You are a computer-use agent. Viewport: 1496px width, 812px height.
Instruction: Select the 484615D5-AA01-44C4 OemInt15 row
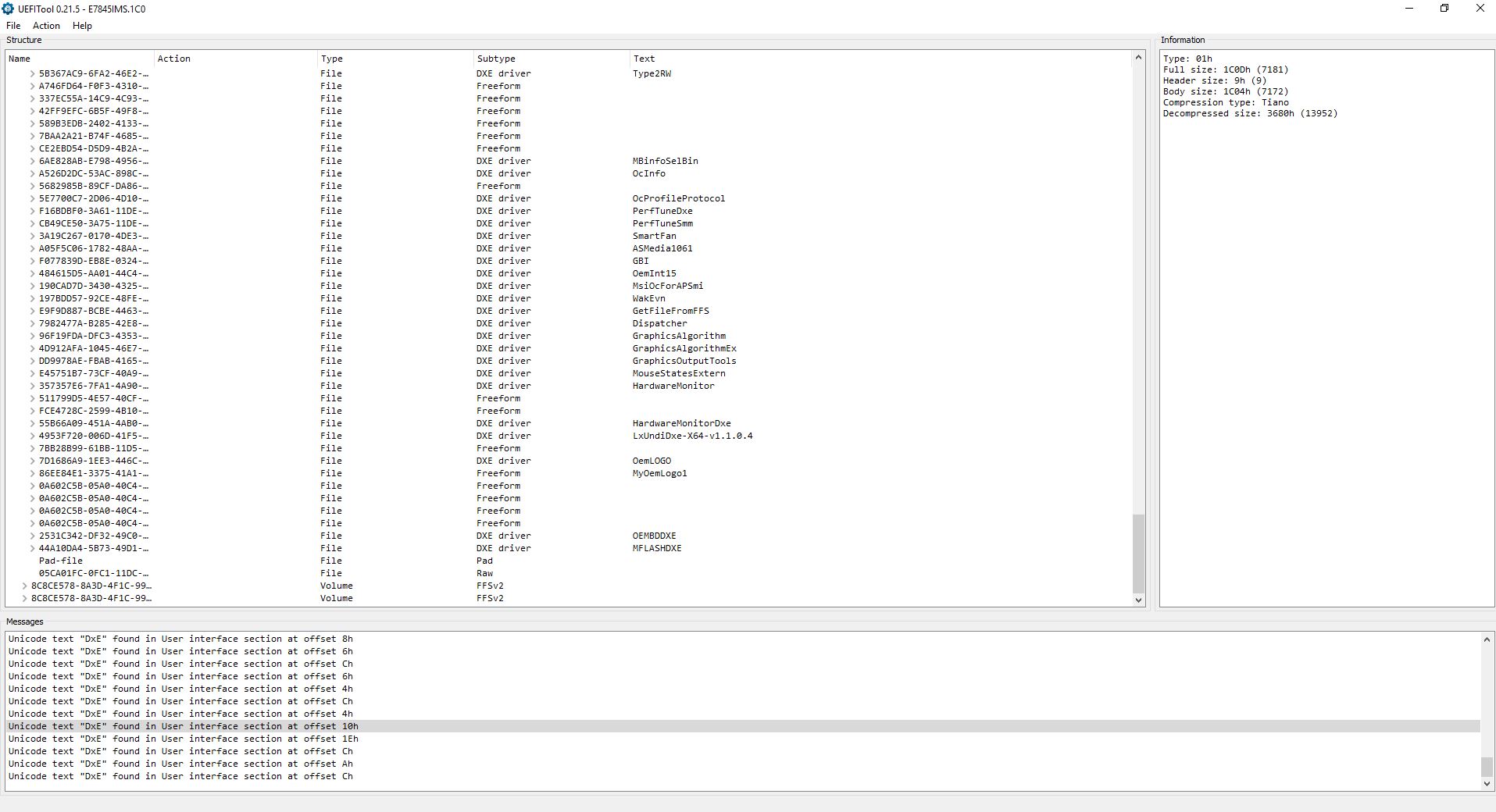tap(569, 273)
